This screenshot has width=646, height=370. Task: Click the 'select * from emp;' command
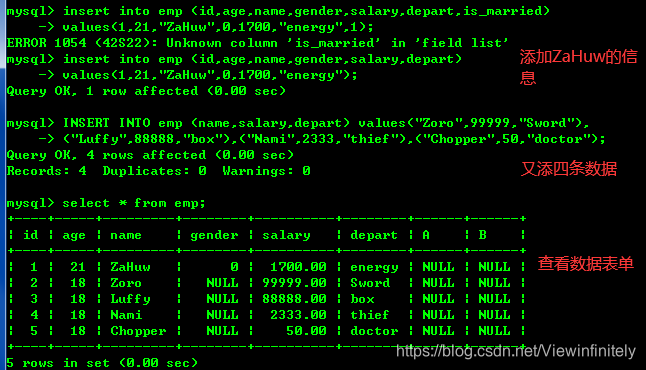point(134,203)
